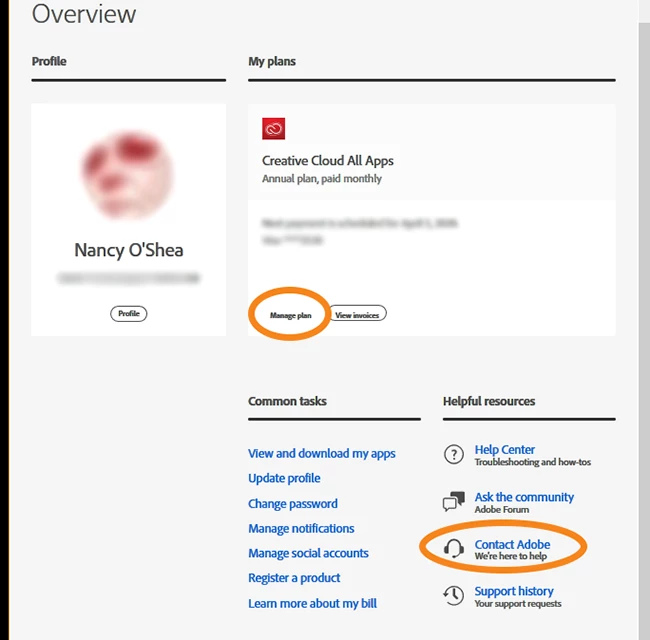Click the Creative Cloud red logo icon

273,128
